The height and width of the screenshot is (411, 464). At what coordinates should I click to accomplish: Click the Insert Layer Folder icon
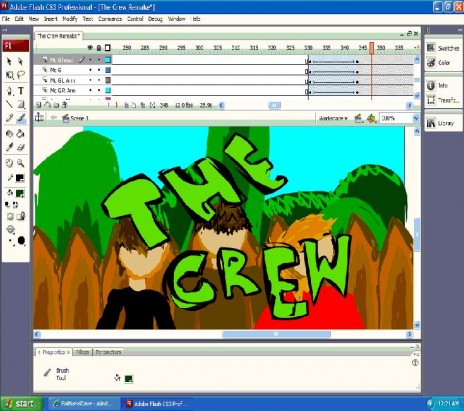56,105
